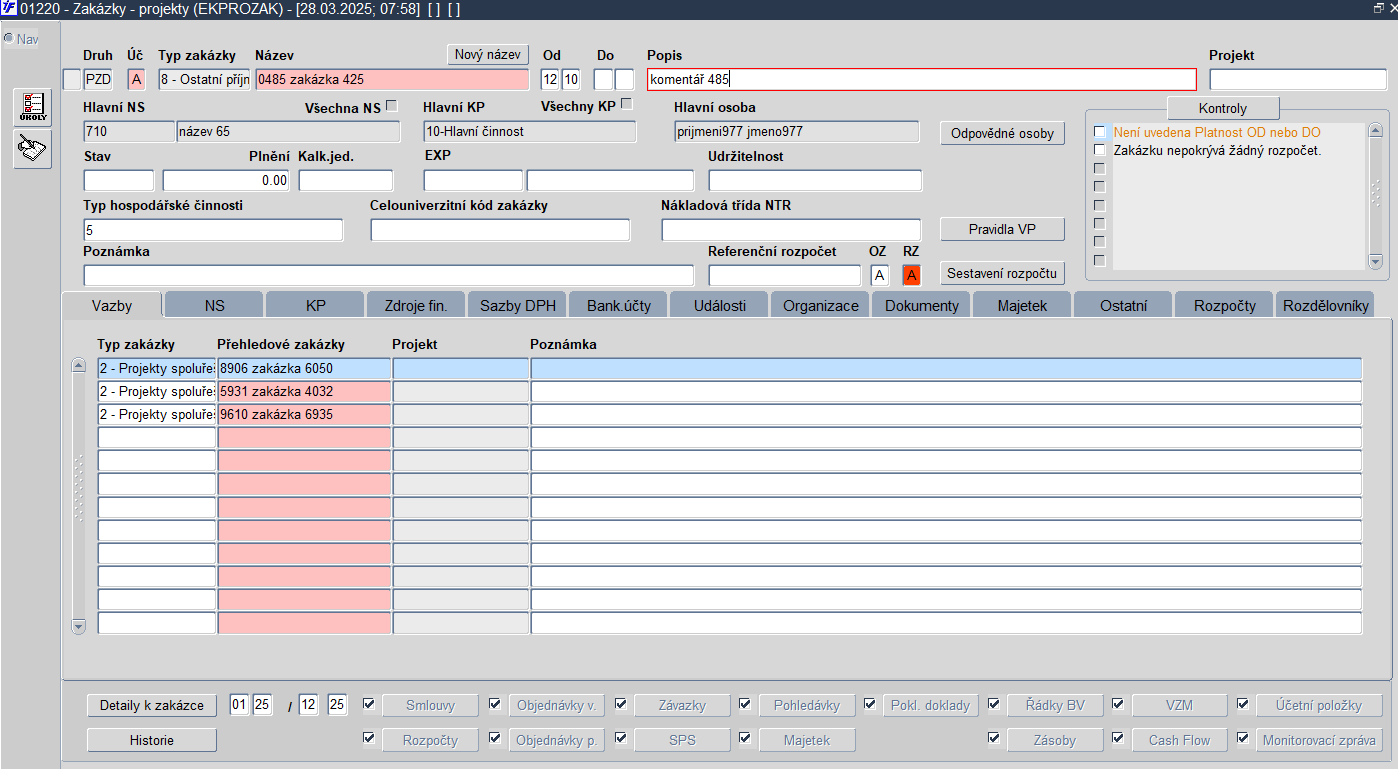The width and height of the screenshot is (1398, 769).
Task: Select the Nav radio button
Action: click(x=8, y=39)
